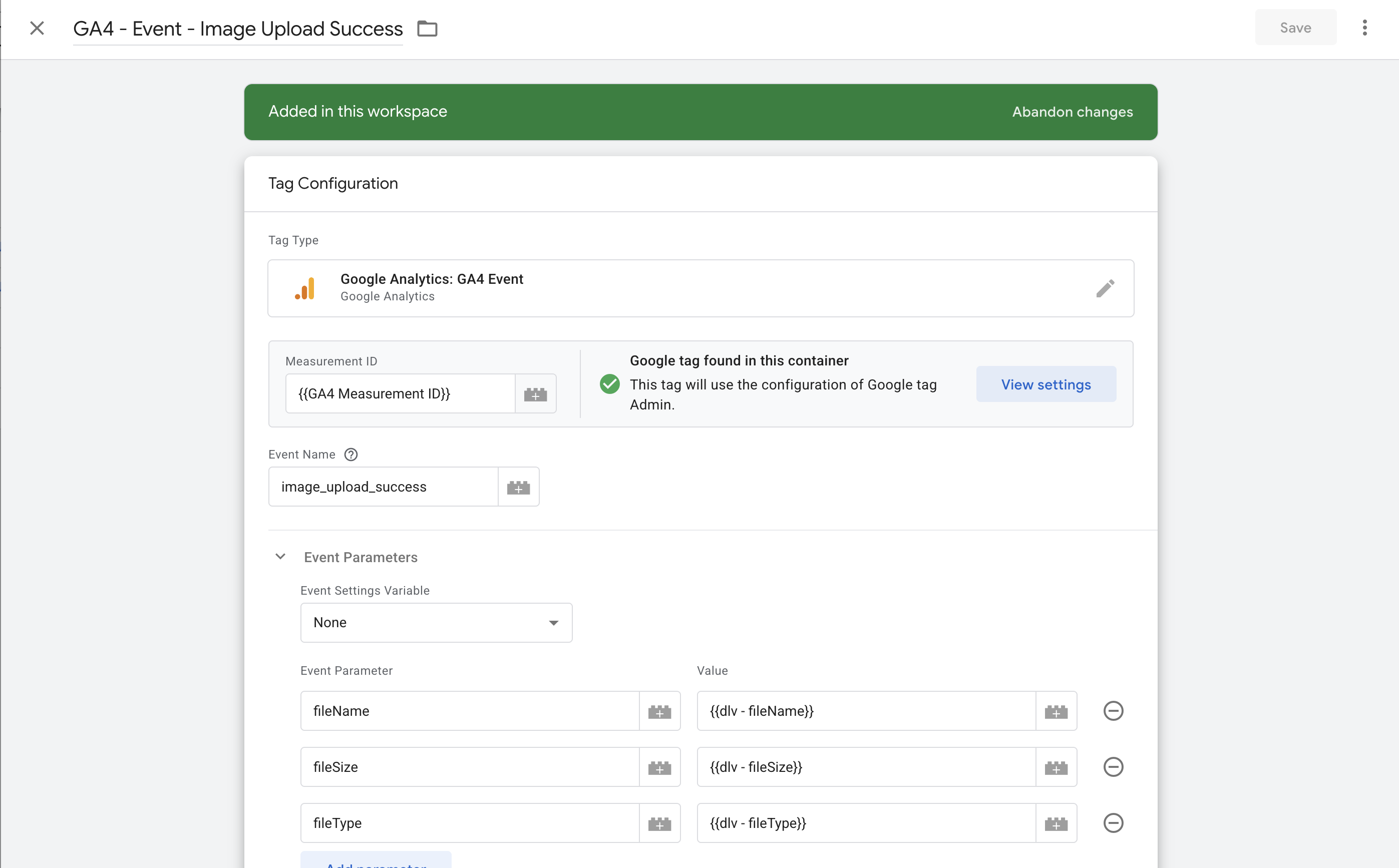Open variable picker for {{dlv - fileSize}} value

coord(1057,767)
